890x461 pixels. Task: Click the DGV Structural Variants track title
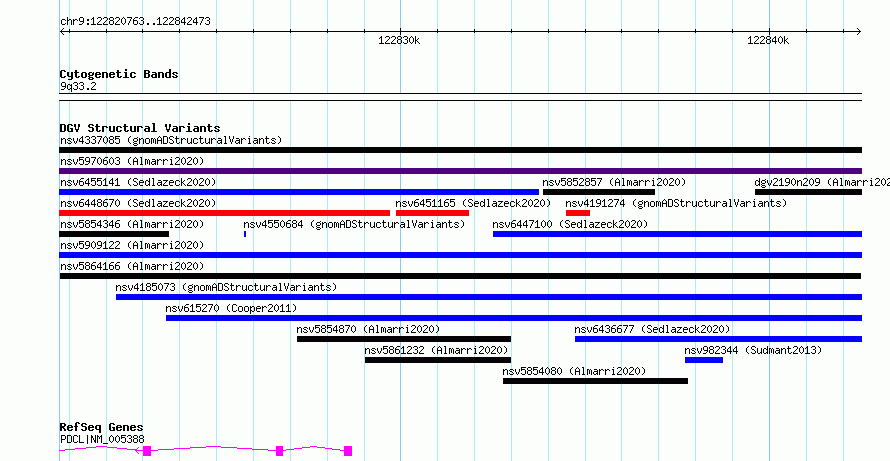click(140, 128)
